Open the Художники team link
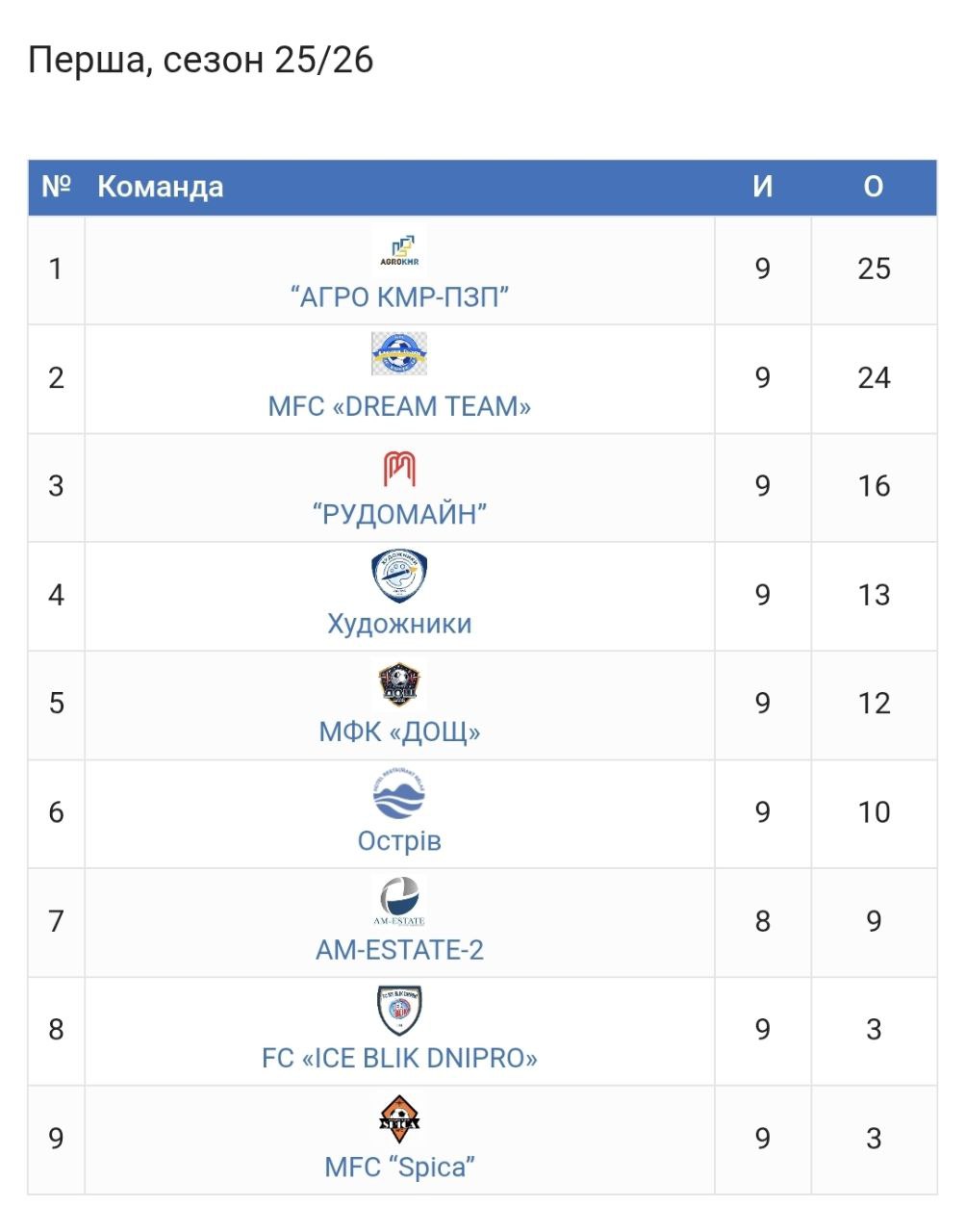Image resolution: width=965 pixels, height=1232 pixels. click(399, 624)
